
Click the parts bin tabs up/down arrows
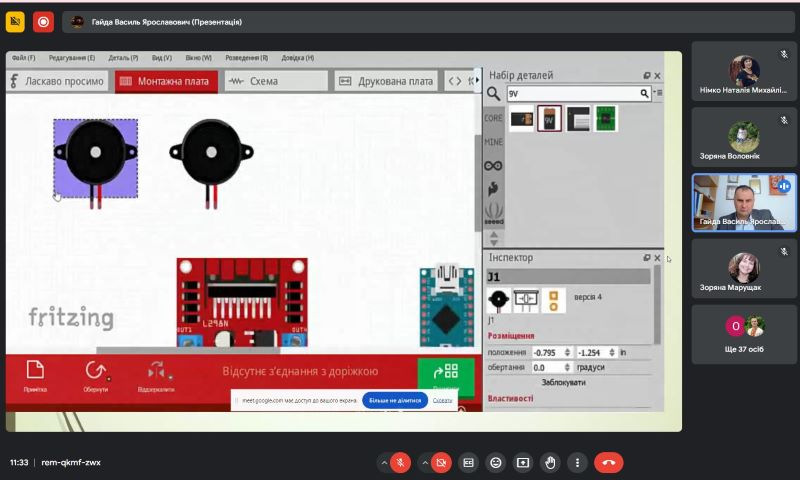[x=493, y=238]
